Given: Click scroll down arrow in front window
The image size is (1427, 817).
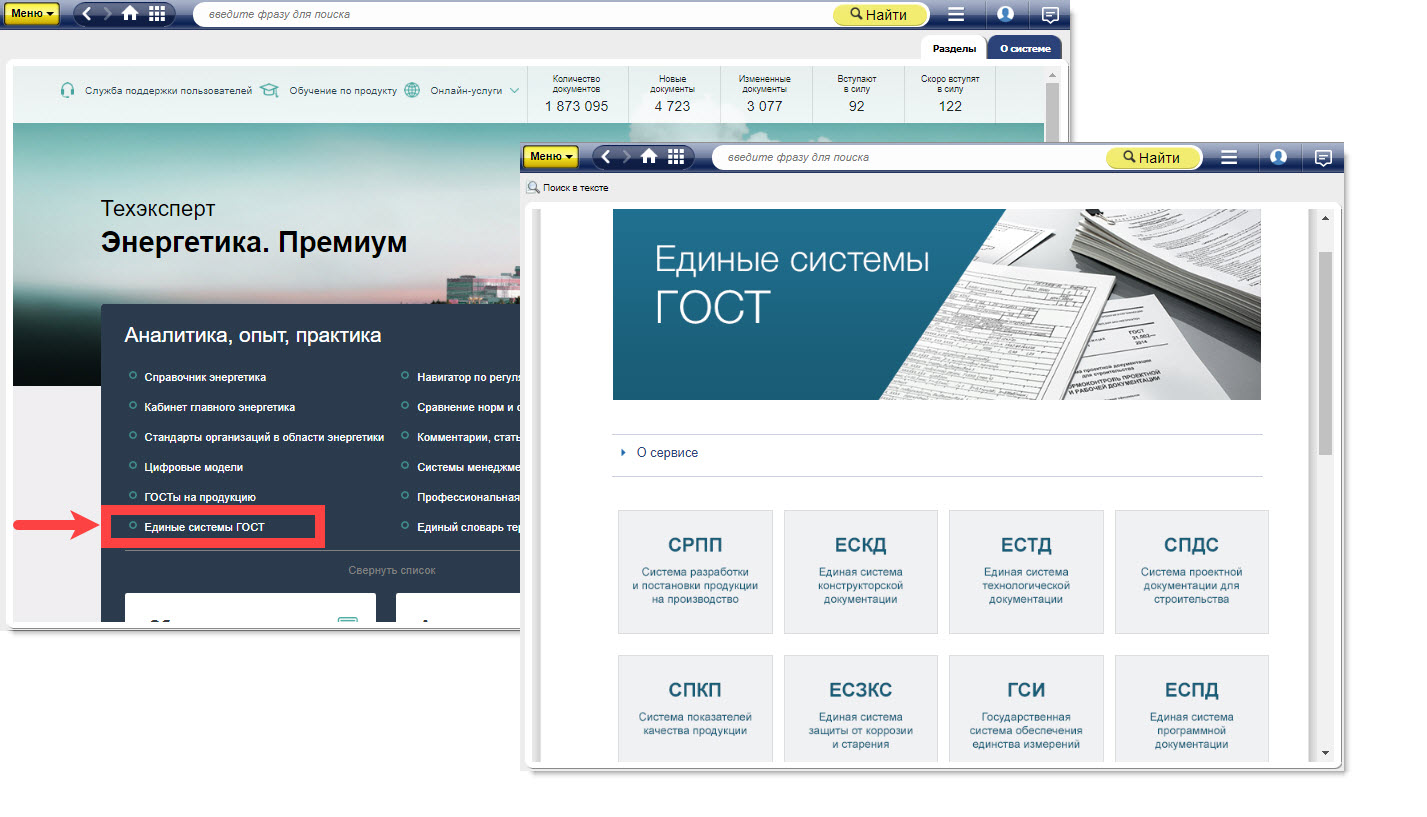Looking at the screenshot, I should click(x=1325, y=752).
